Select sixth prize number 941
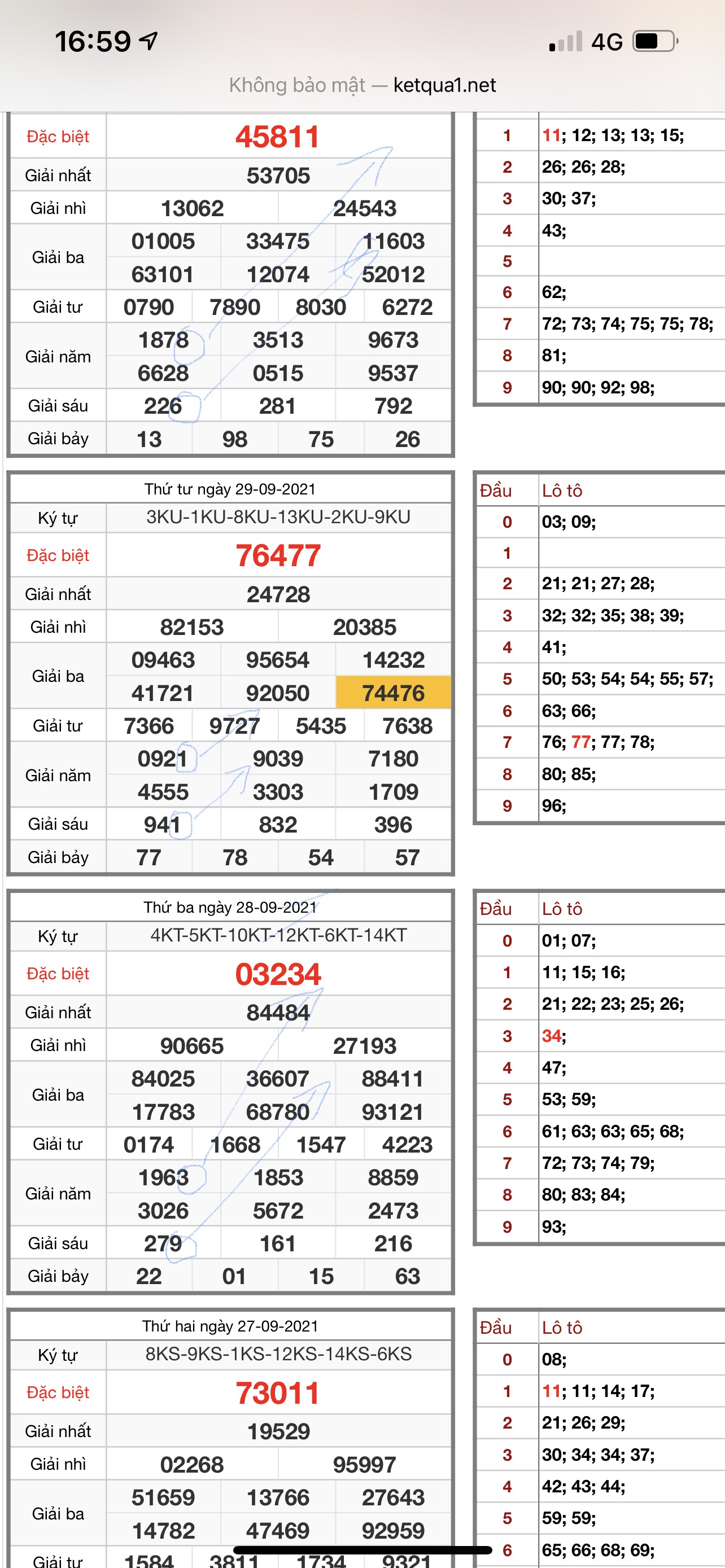The image size is (725, 1568). tap(163, 825)
